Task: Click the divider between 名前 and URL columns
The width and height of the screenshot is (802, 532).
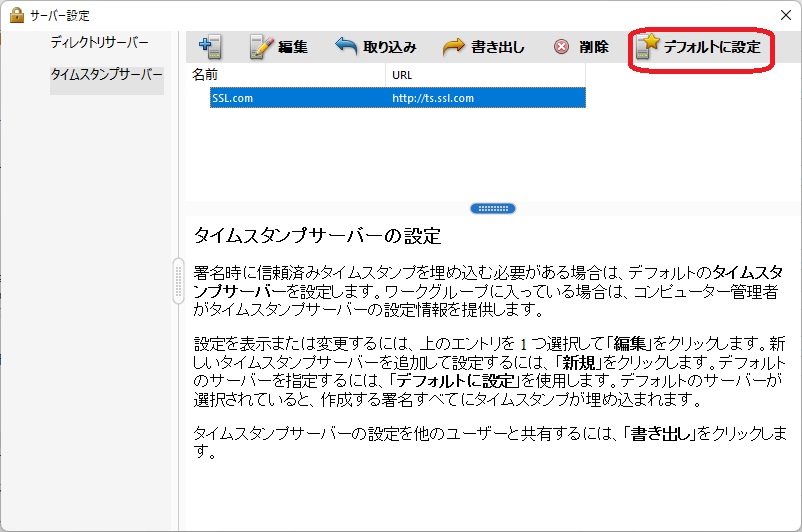Action: (x=385, y=75)
